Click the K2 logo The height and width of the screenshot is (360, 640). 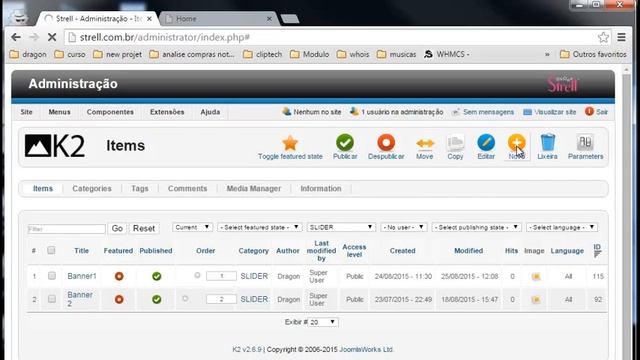(x=55, y=146)
